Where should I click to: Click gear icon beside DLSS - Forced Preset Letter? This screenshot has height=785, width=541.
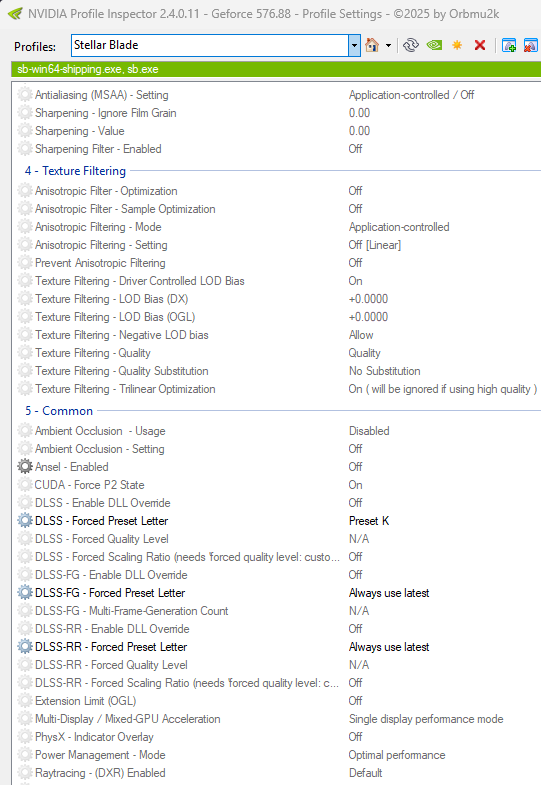(25, 521)
